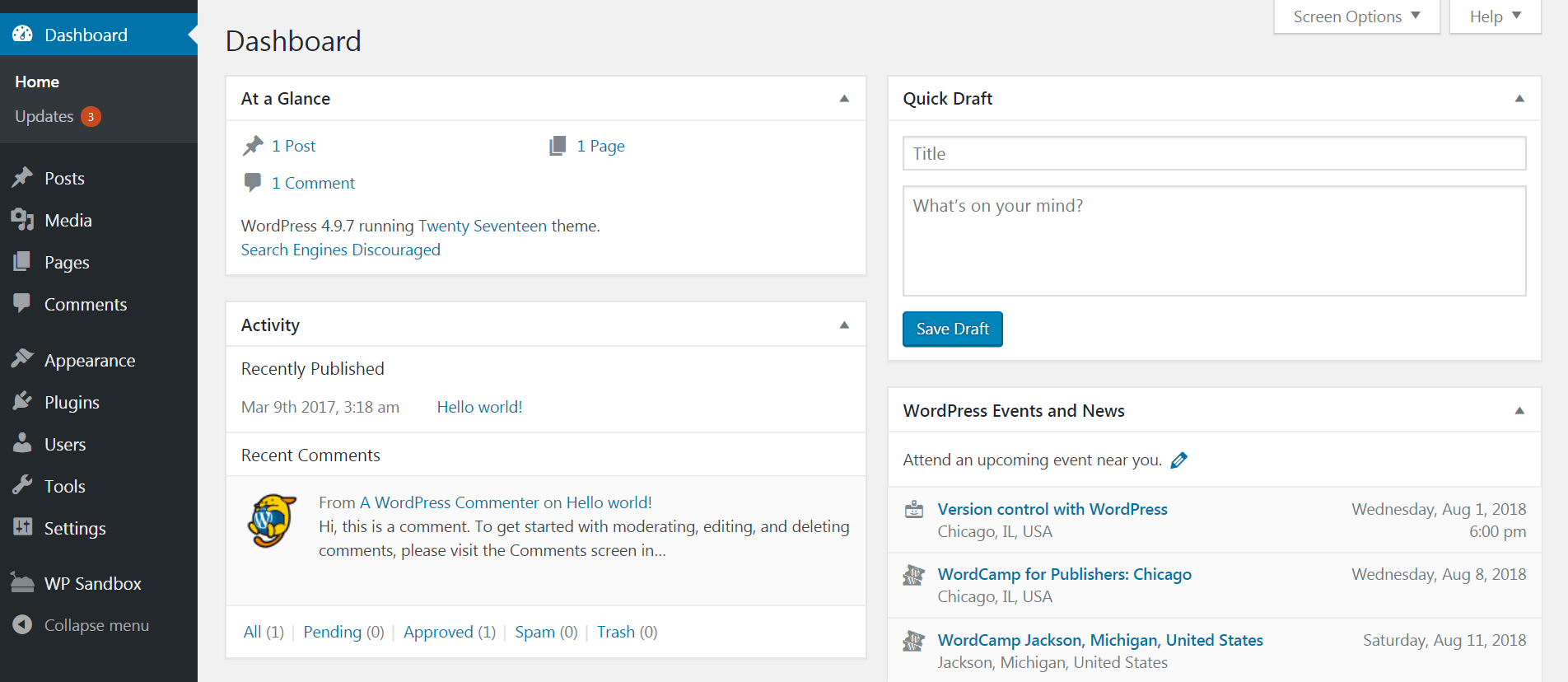Image resolution: width=1568 pixels, height=682 pixels.
Task: Click the meetup icon for Version control event
Action: [914, 510]
